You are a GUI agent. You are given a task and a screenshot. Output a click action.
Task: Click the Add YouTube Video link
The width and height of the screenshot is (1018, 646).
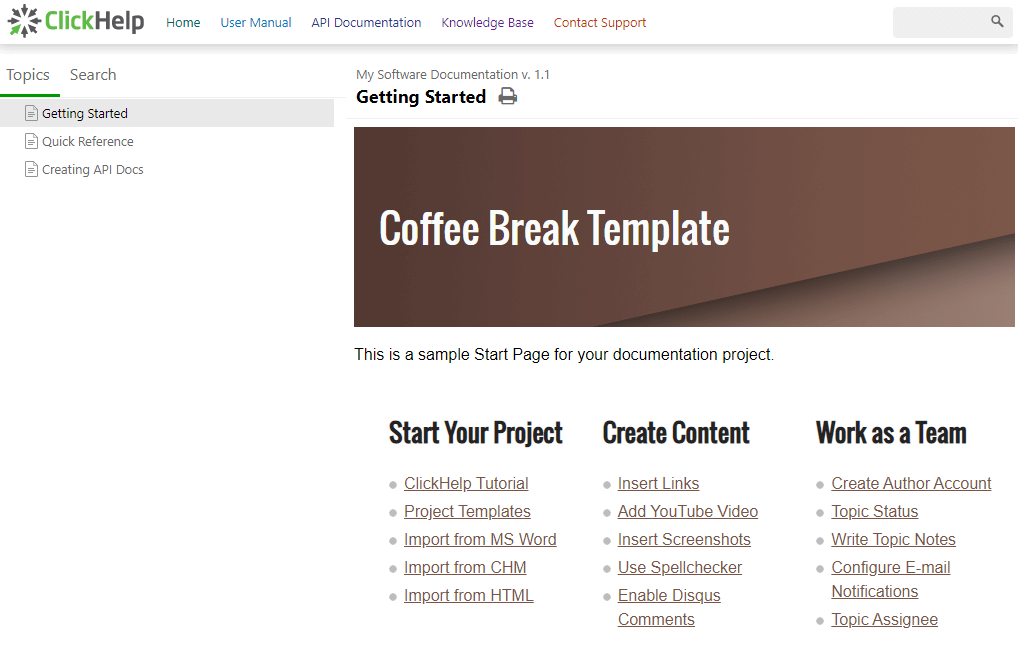687,511
